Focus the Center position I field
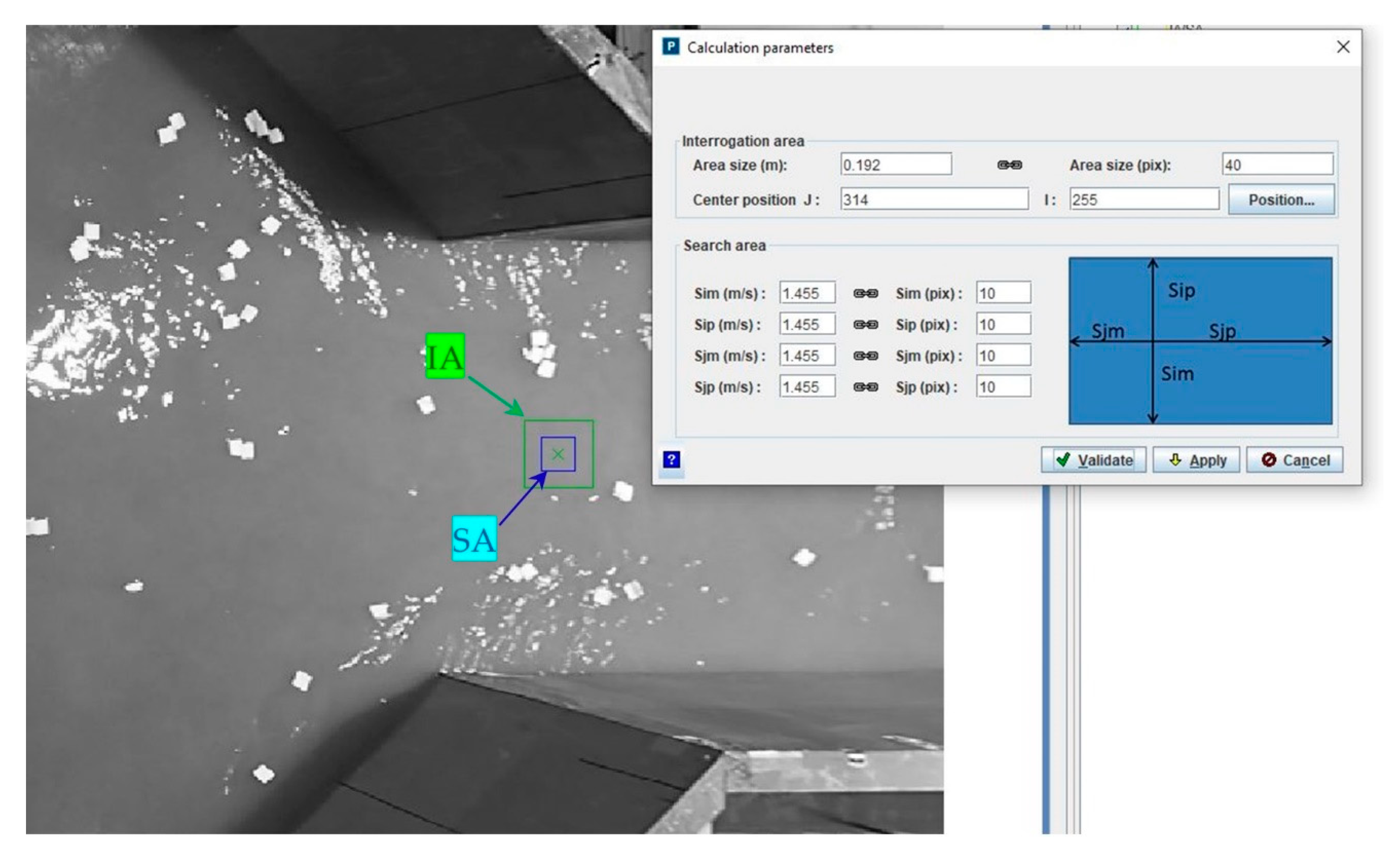 [1143, 200]
